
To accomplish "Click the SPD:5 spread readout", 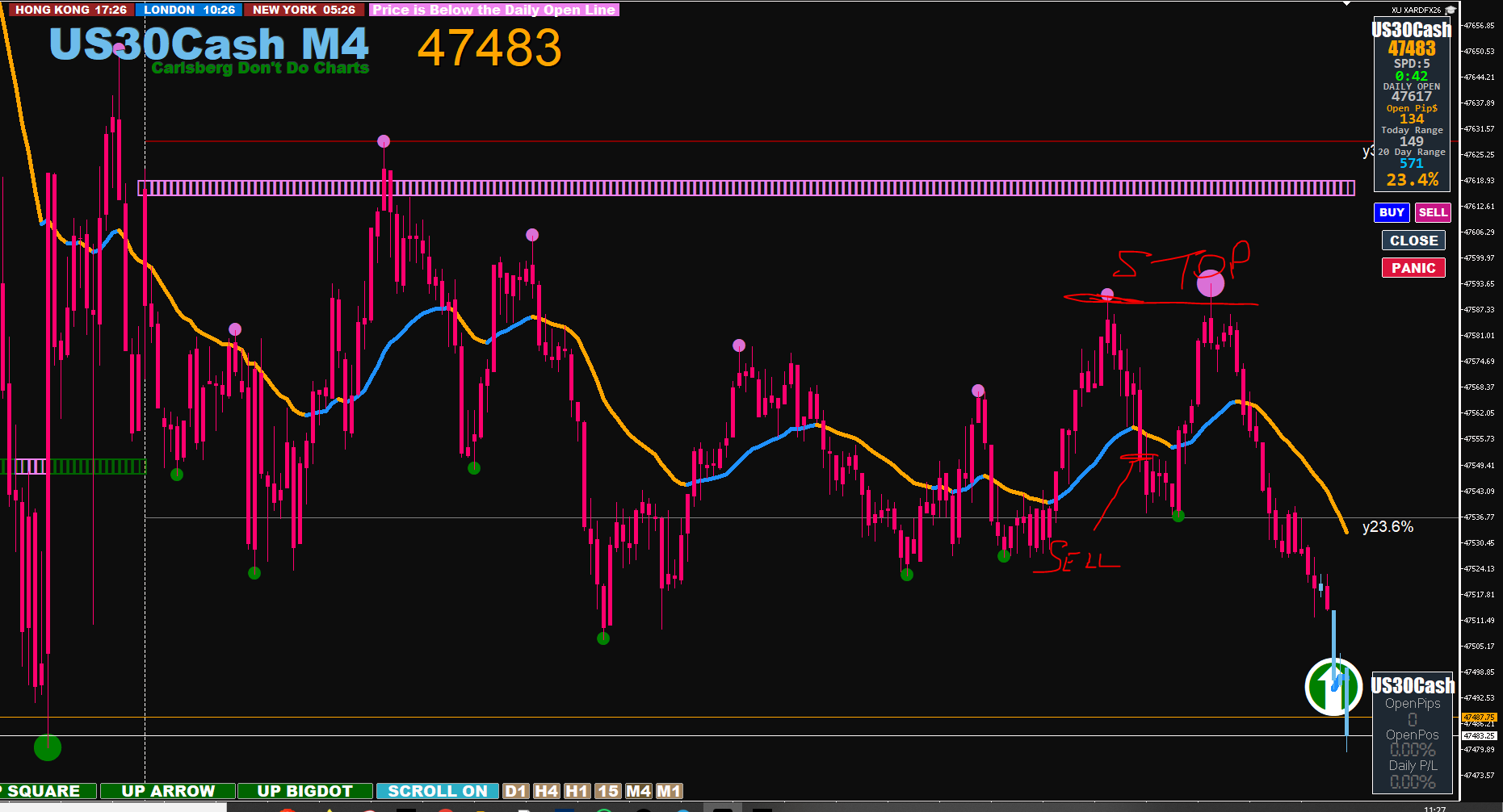I will [x=1412, y=64].
